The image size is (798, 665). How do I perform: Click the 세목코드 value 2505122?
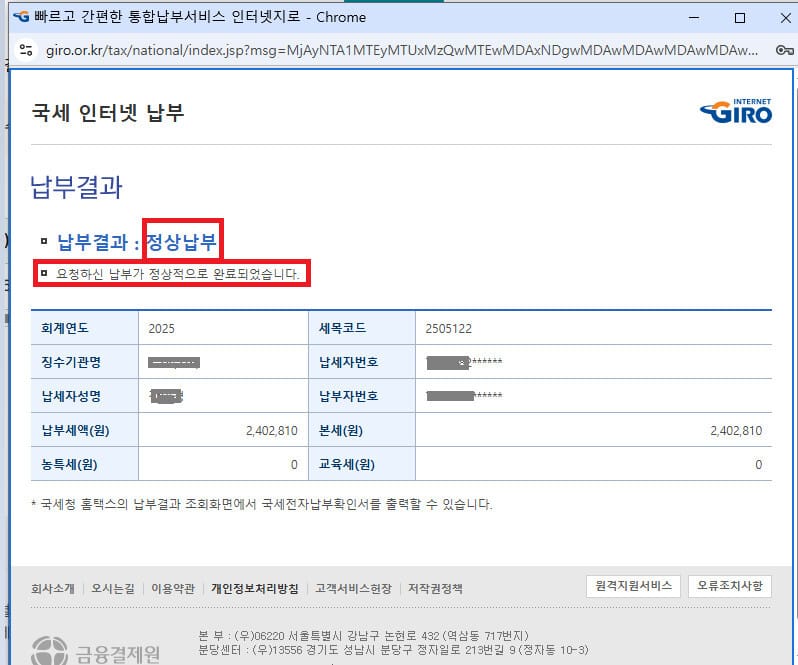pyautogui.click(x=448, y=328)
